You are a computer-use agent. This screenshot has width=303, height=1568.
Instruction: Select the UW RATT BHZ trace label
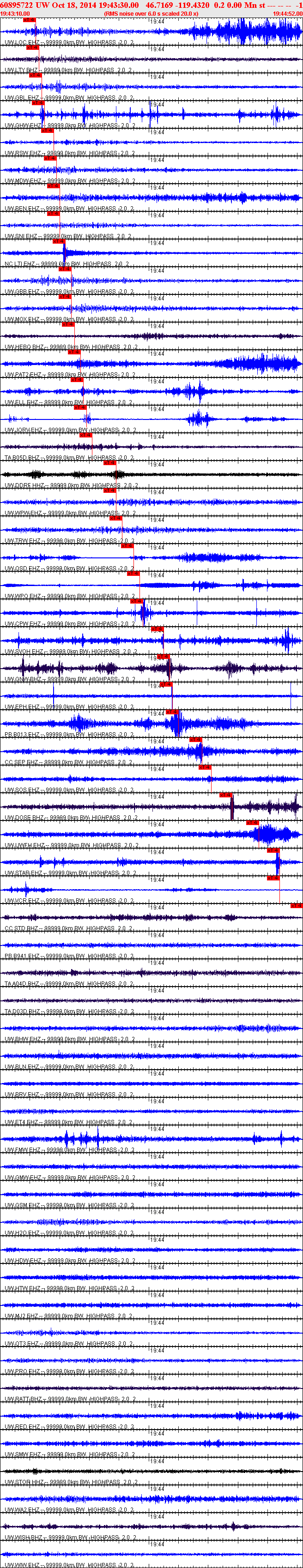[71, 1400]
